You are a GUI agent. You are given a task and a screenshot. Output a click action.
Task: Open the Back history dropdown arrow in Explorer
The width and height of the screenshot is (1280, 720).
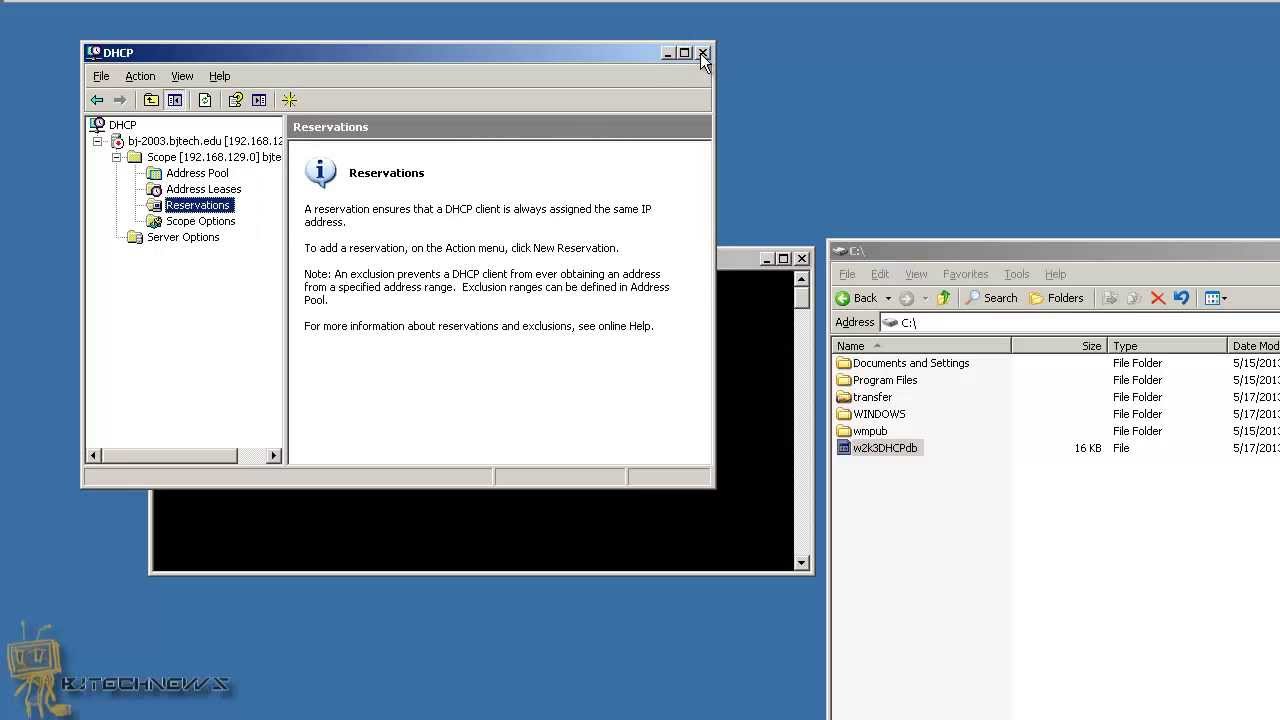point(888,298)
